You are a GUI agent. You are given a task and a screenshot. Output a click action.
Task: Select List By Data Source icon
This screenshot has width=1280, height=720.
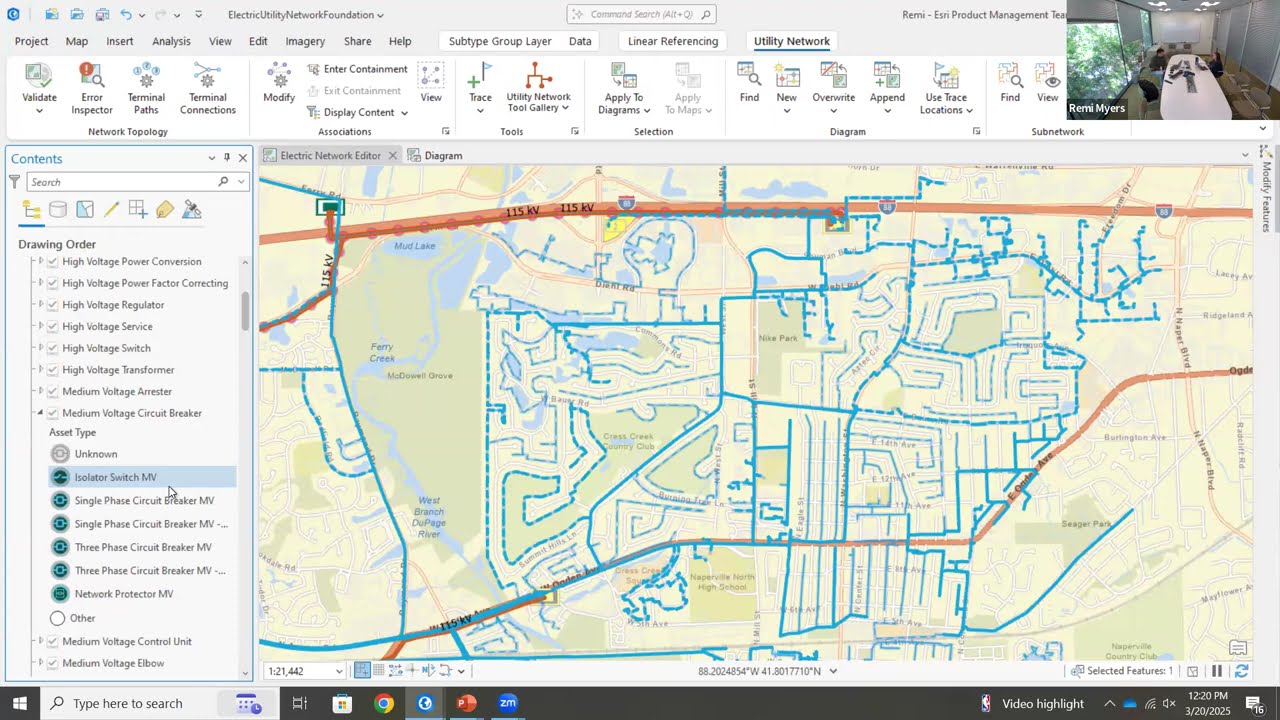(58, 209)
